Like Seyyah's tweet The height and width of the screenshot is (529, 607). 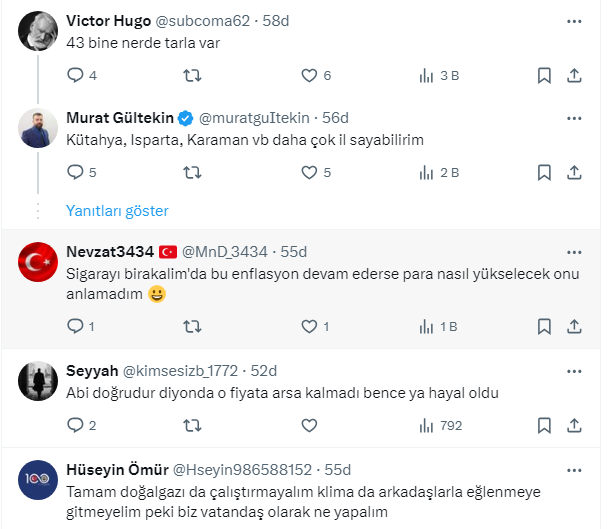coord(309,425)
